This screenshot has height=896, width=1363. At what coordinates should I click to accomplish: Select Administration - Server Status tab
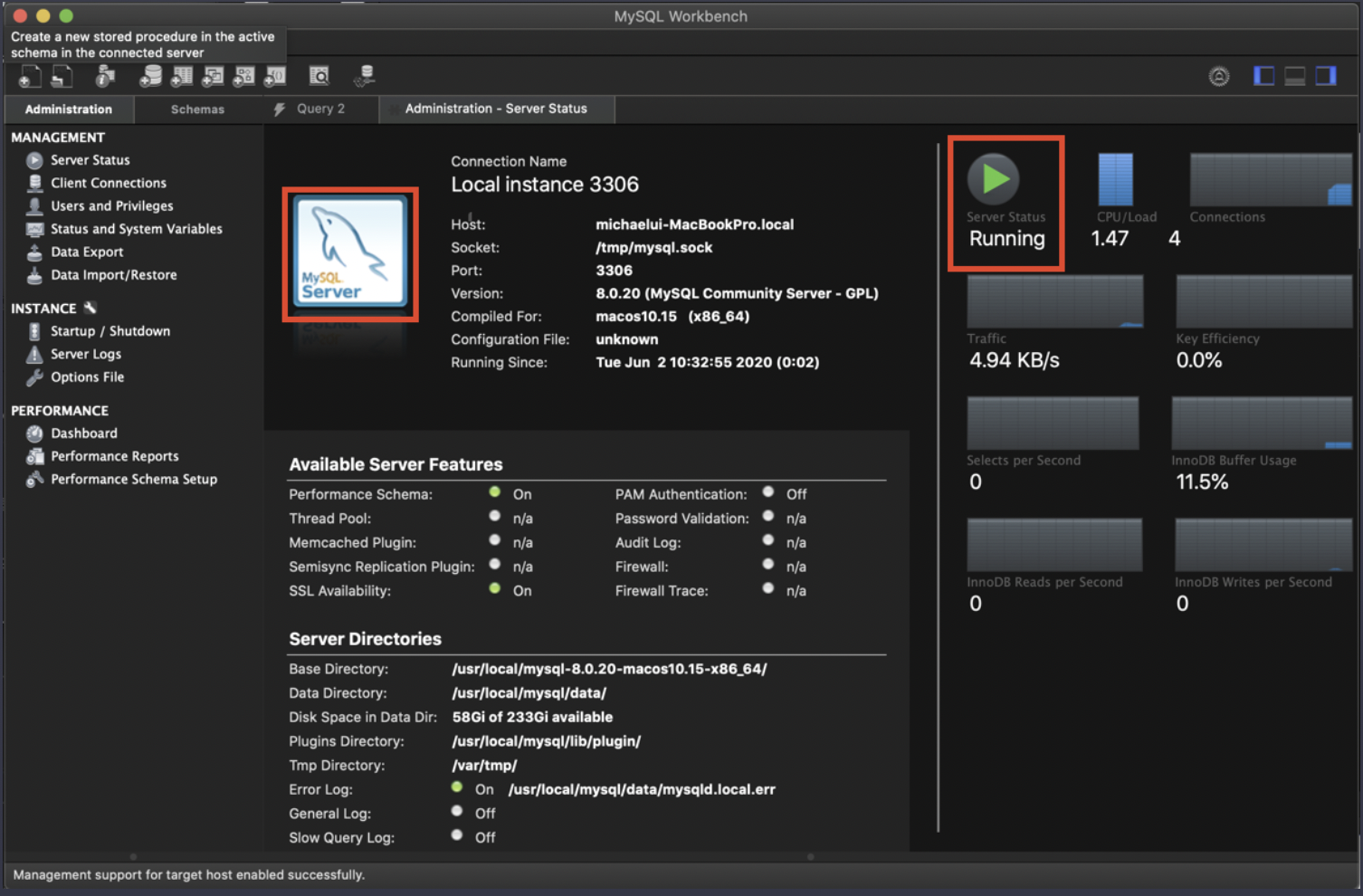click(x=496, y=109)
